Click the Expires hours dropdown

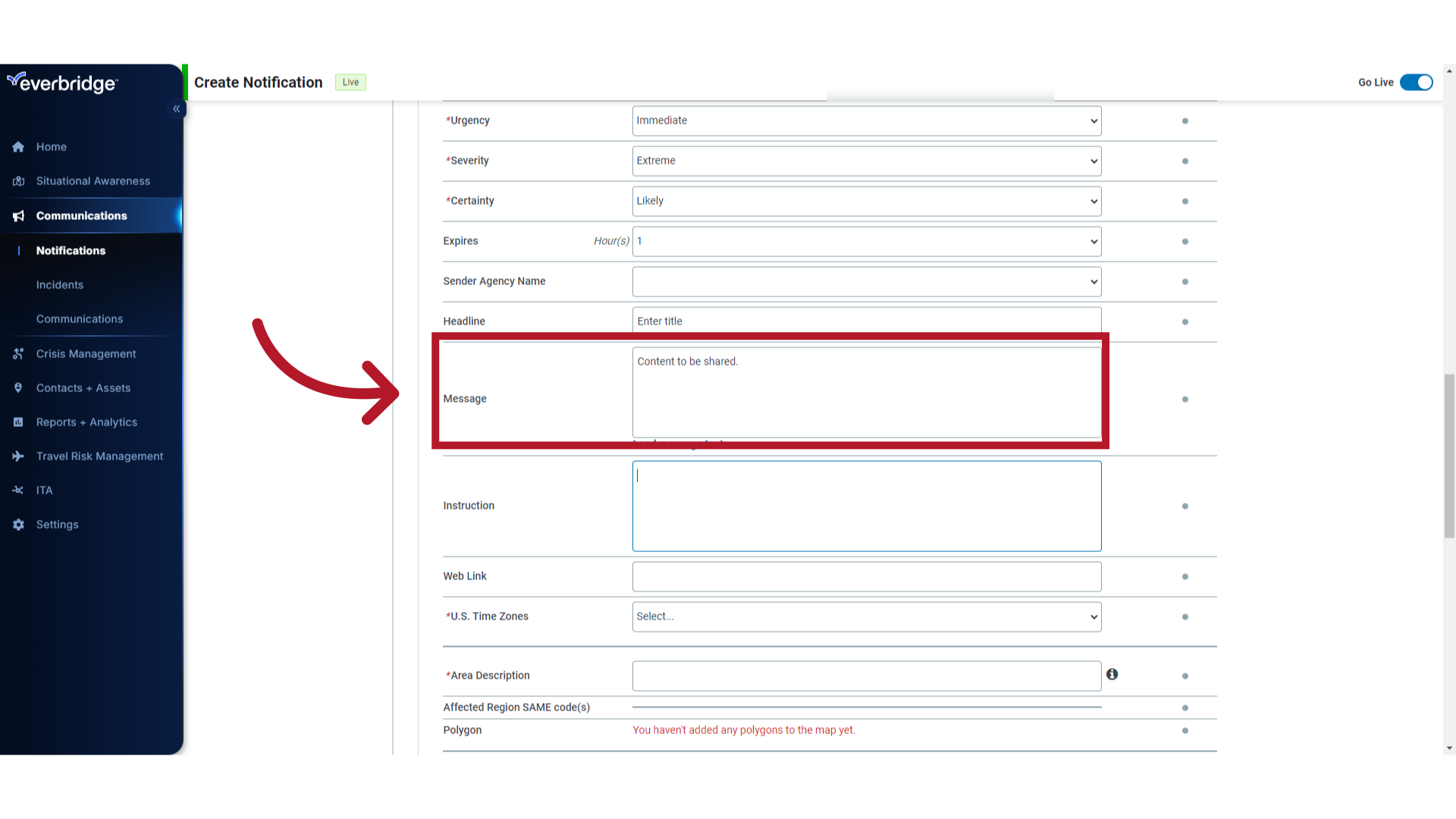pos(865,241)
